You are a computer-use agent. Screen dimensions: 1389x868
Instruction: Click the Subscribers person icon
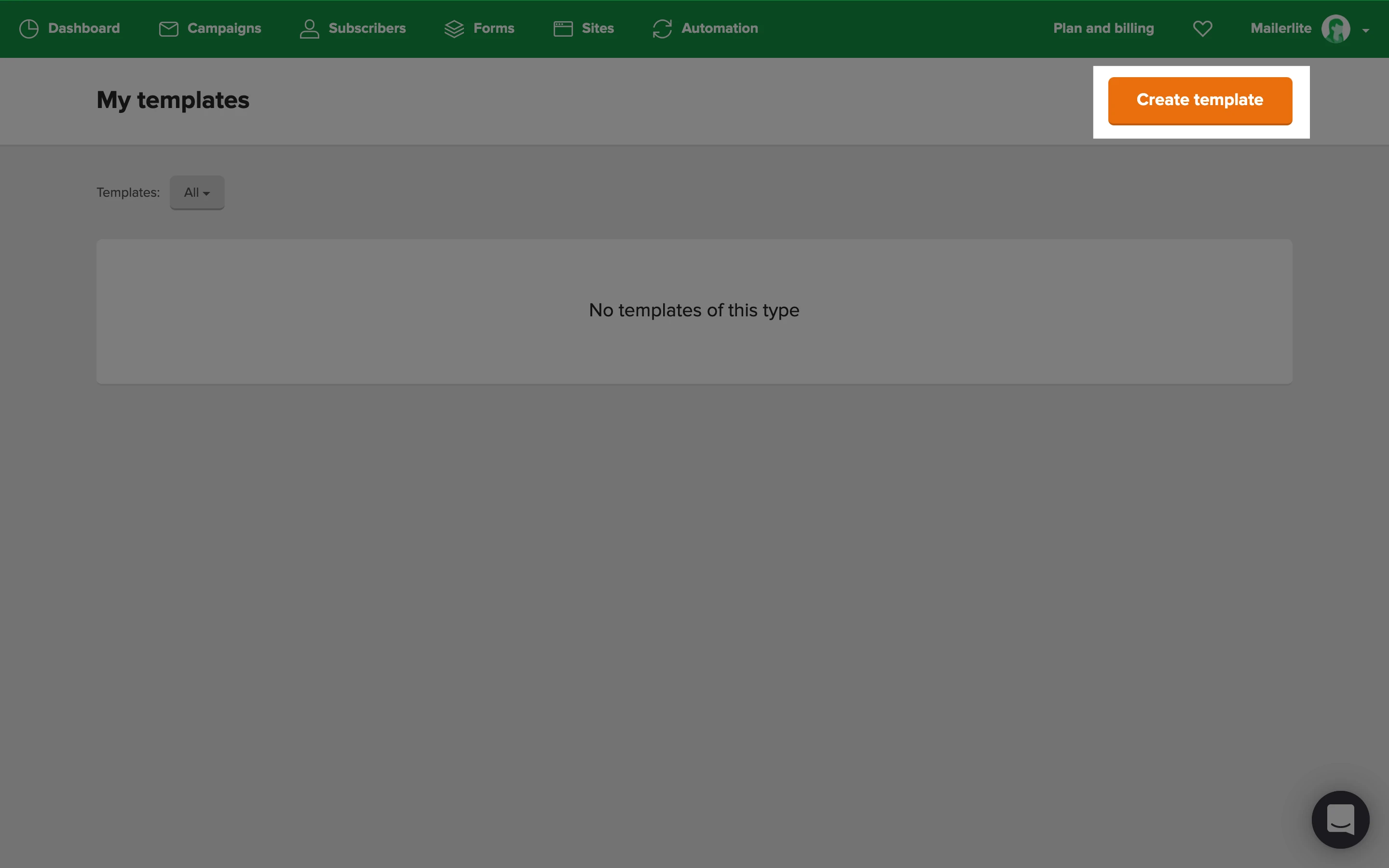pyautogui.click(x=309, y=29)
